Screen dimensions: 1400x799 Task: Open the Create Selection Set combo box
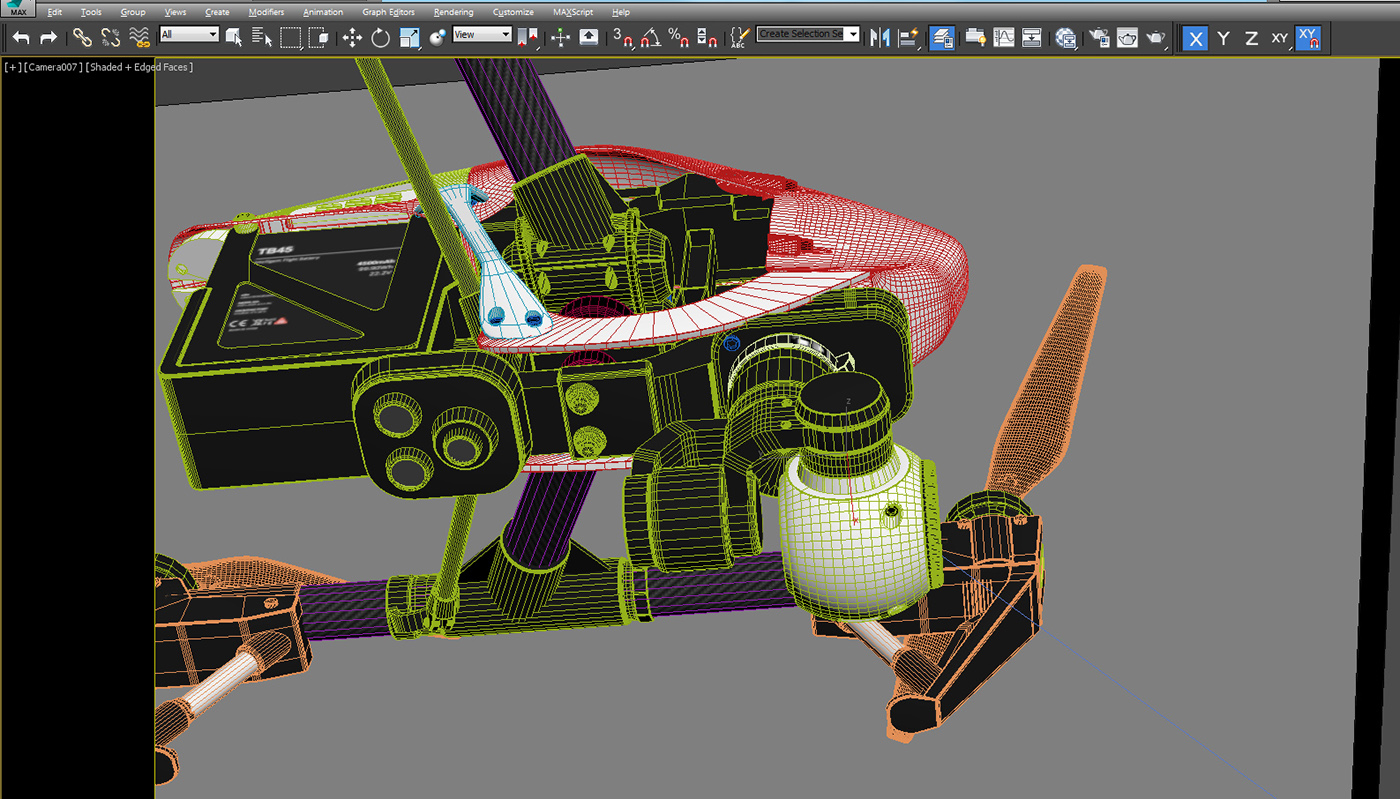808,33
